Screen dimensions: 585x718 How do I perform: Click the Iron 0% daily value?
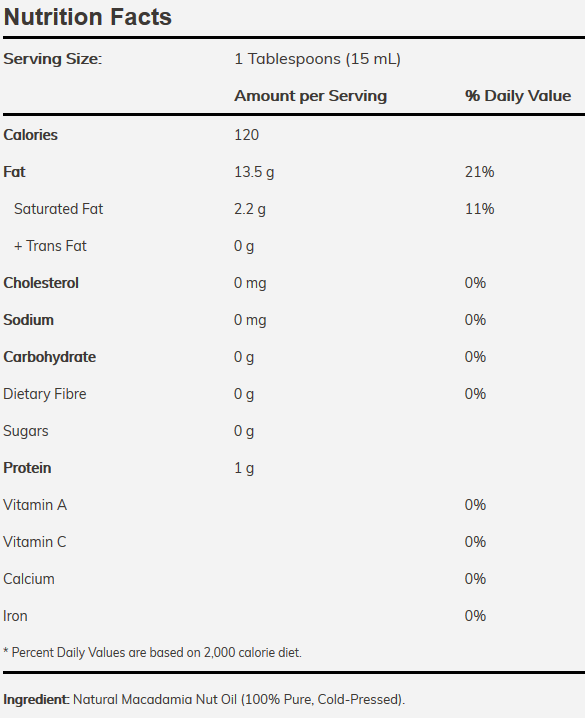(x=475, y=616)
